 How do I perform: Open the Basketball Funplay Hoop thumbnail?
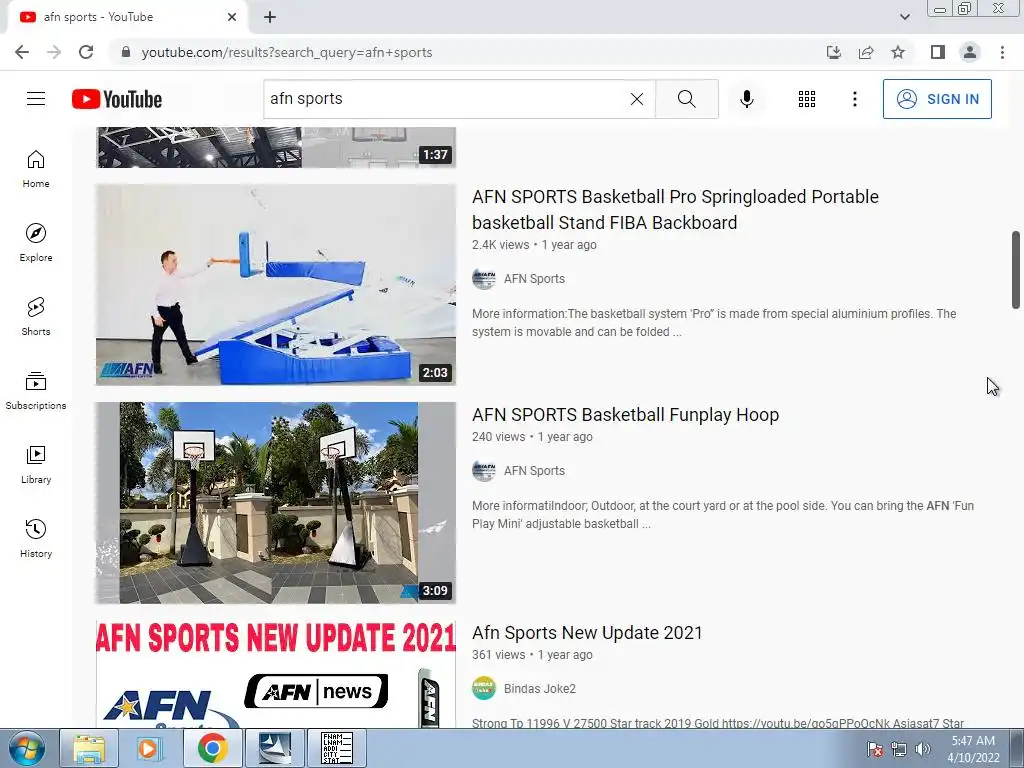[276, 503]
